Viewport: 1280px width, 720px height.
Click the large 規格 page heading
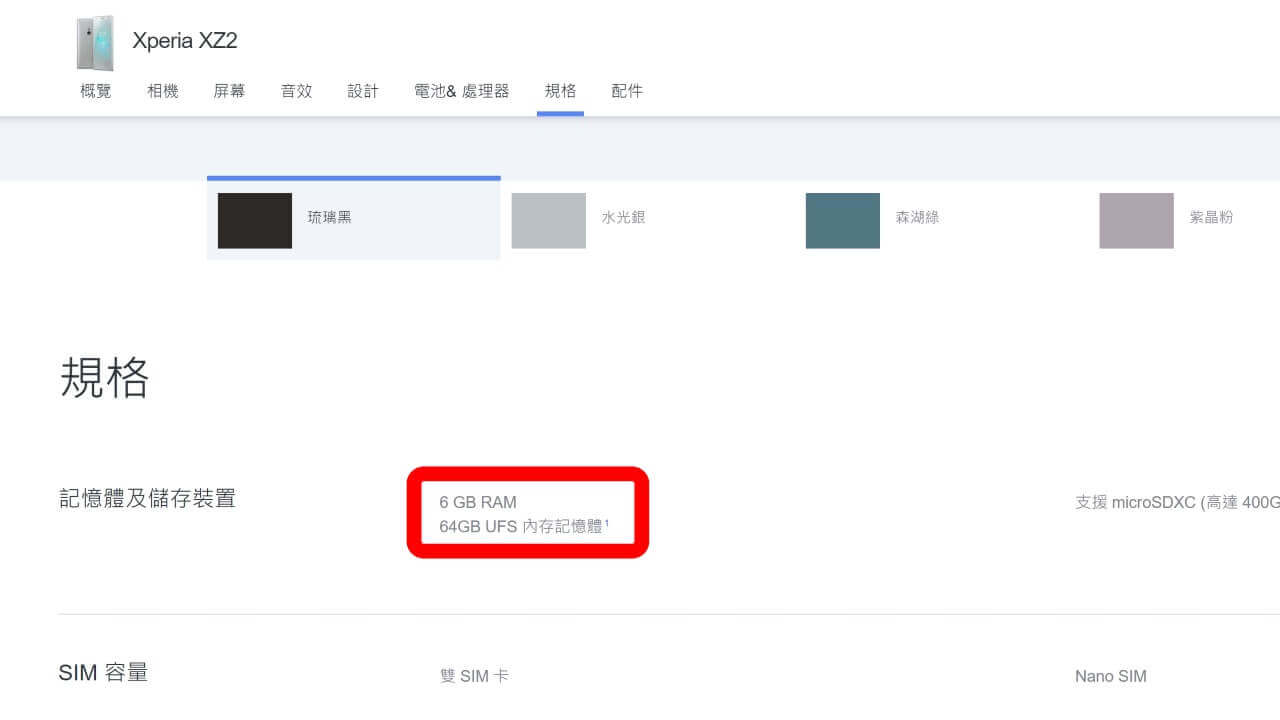105,378
